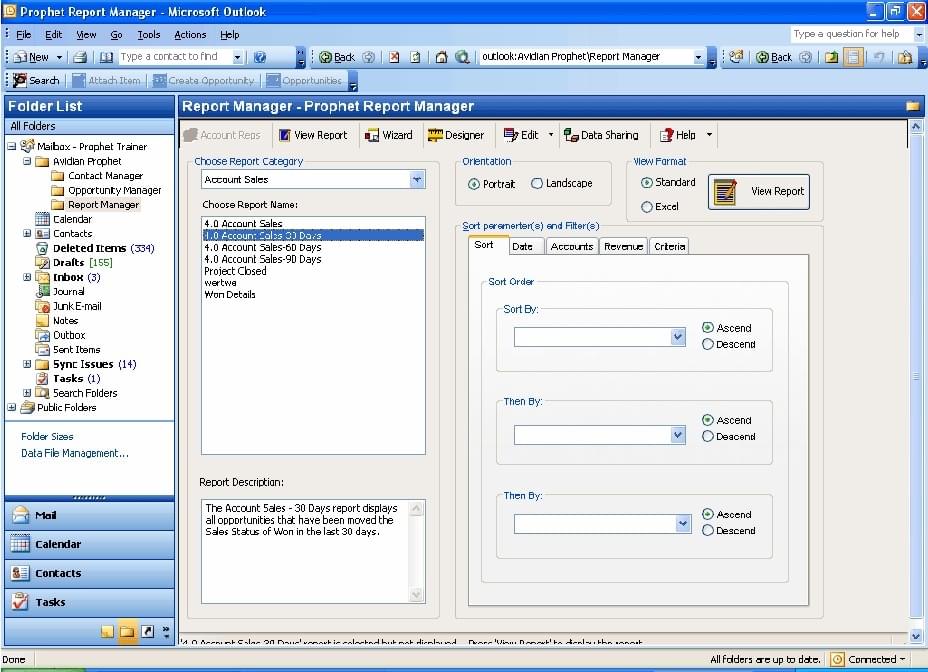Open the Sort By dropdown
The image size is (928, 672).
coord(678,337)
